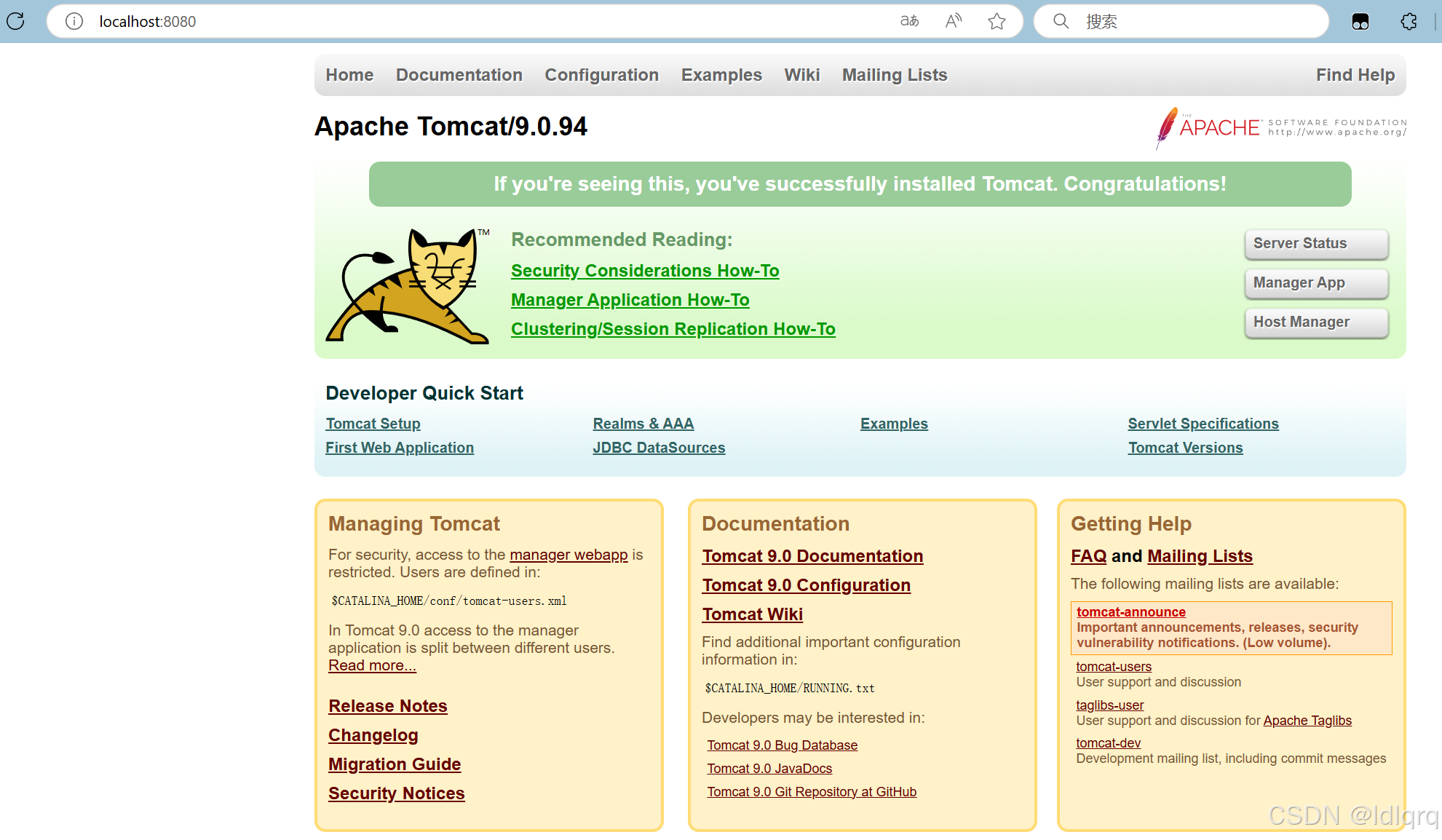Click the search magnifier icon
Screen dimensions: 1442x840
(x=1061, y=21)
